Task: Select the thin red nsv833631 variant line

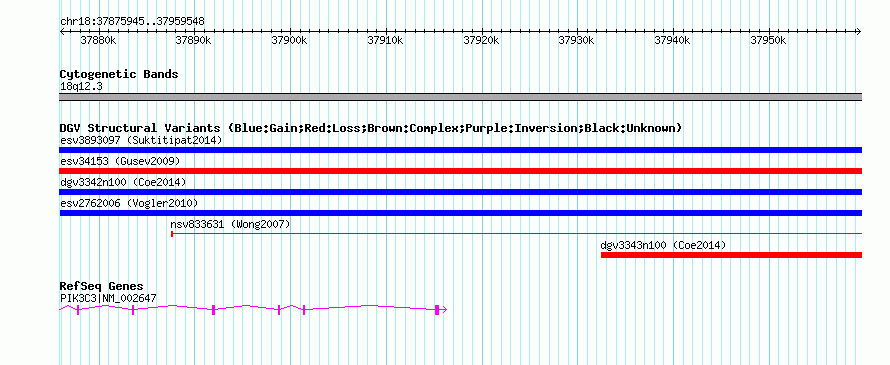Action: 517,233
